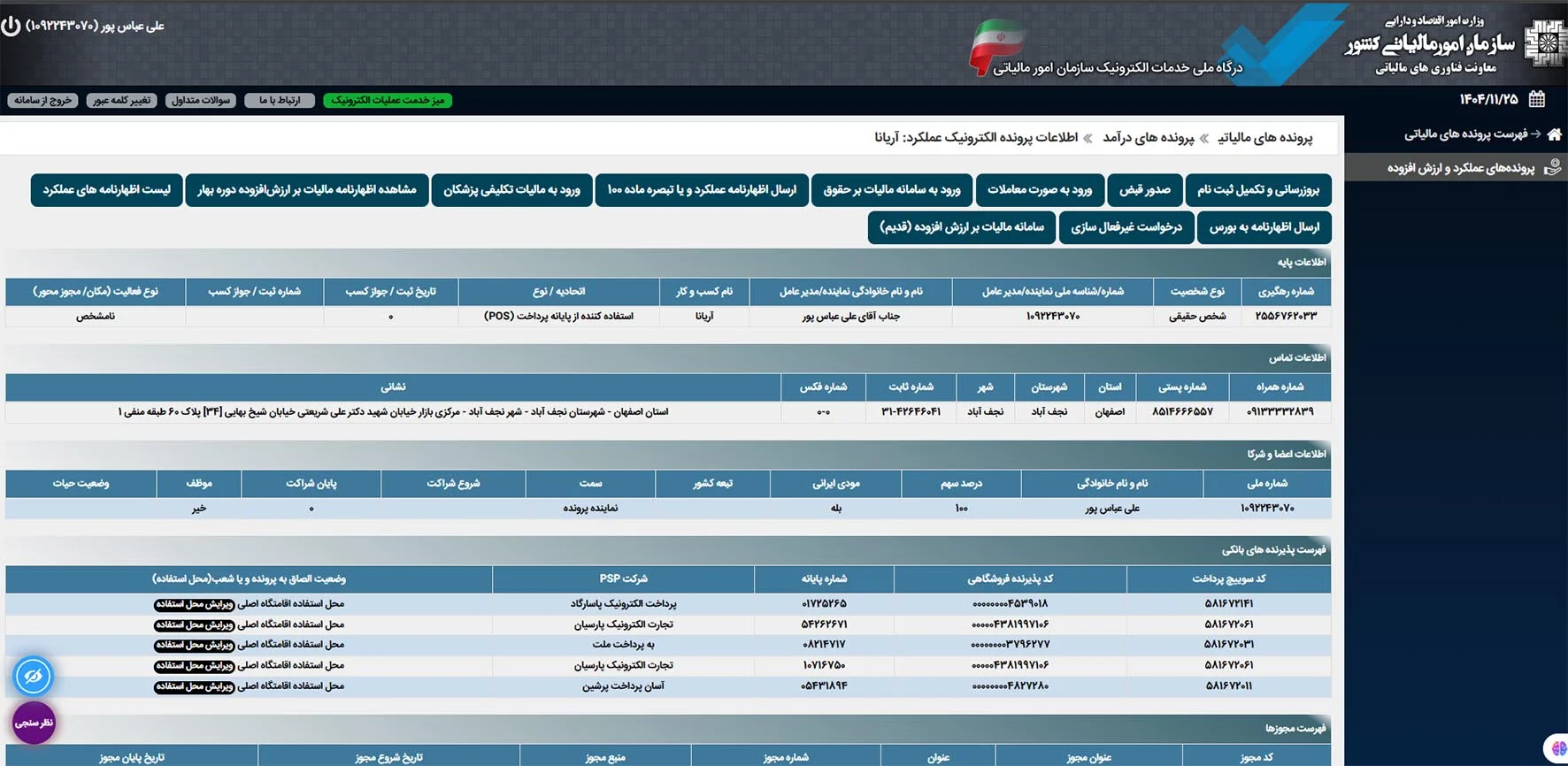1568x766 pixels.
Task: Click the calendar icon next to the date
Action: click(x=1537, y=99)
